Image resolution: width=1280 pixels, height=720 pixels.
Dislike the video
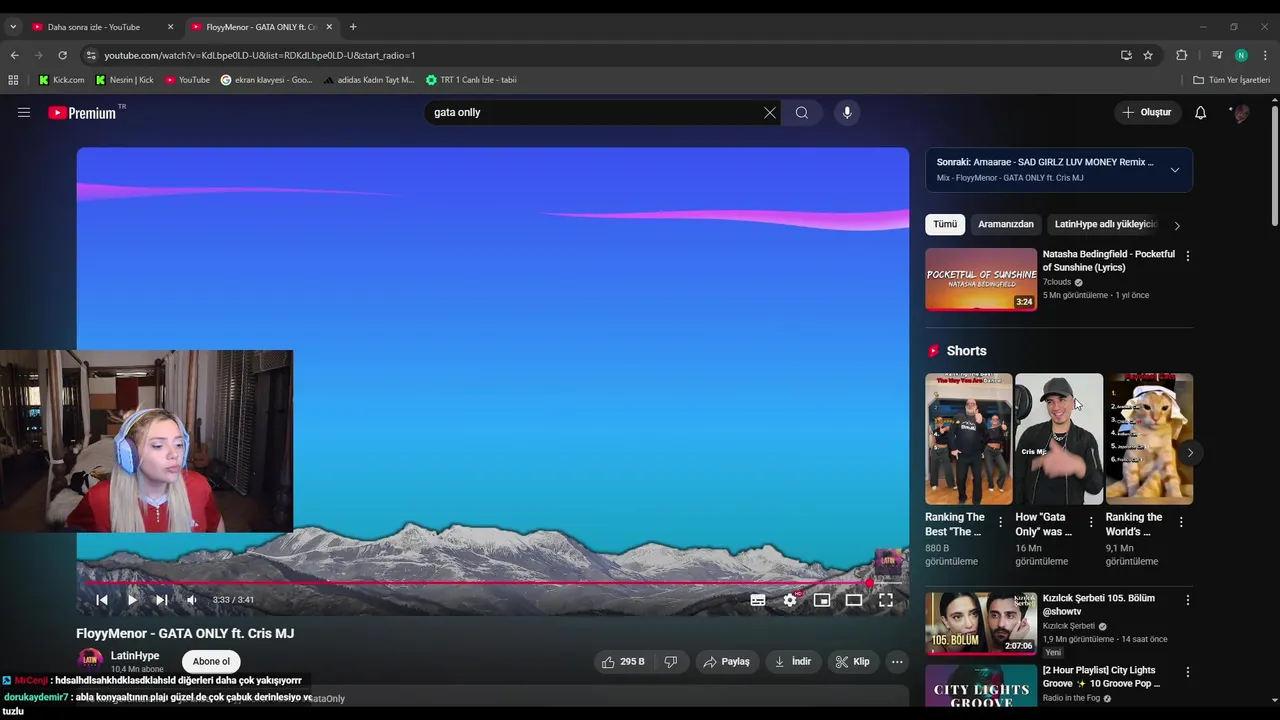pyautogui.click(x=671, y=661)
